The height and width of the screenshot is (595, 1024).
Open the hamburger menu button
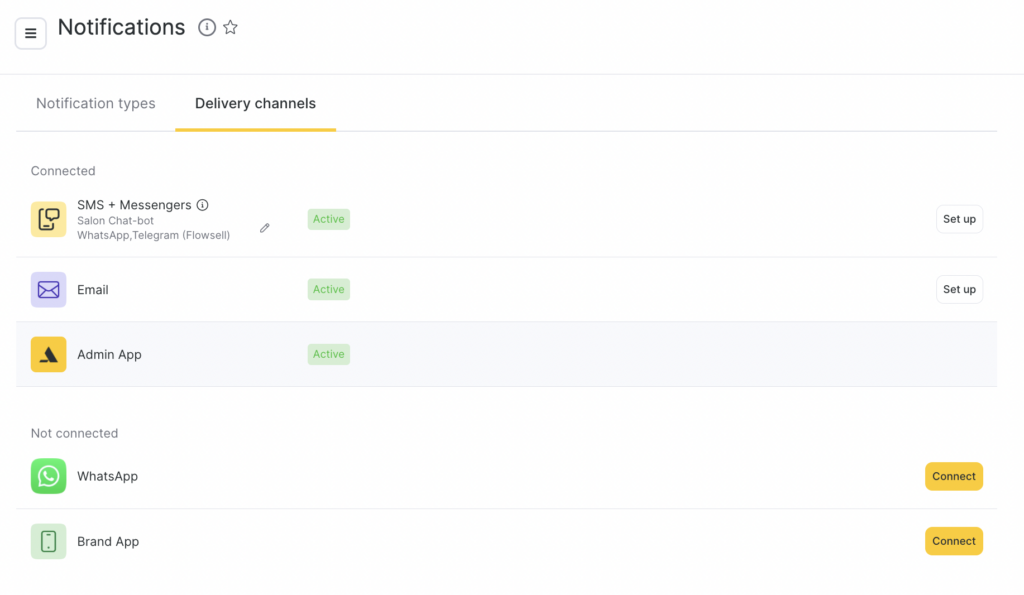coord(30,33)
